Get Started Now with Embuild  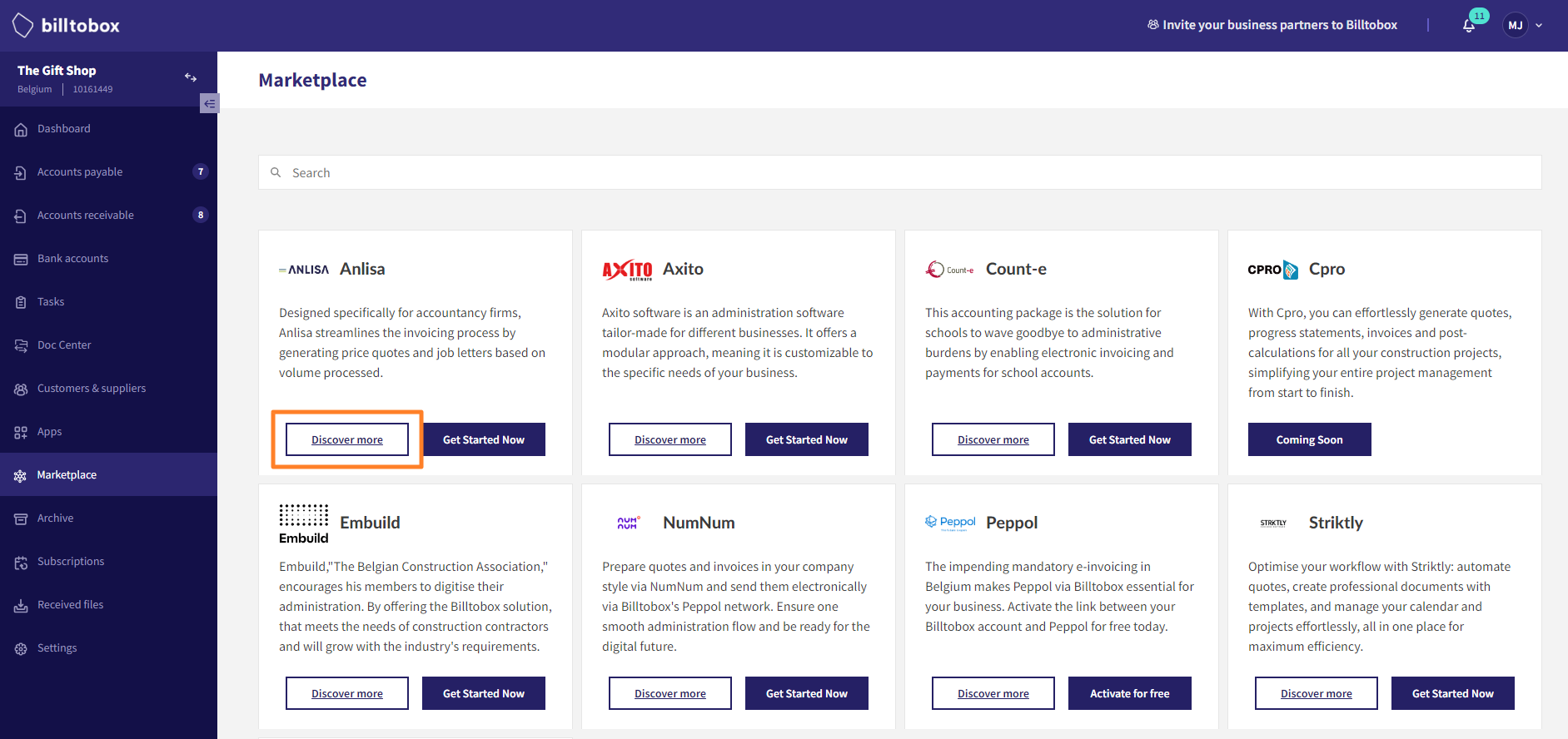tap(484, 693)
